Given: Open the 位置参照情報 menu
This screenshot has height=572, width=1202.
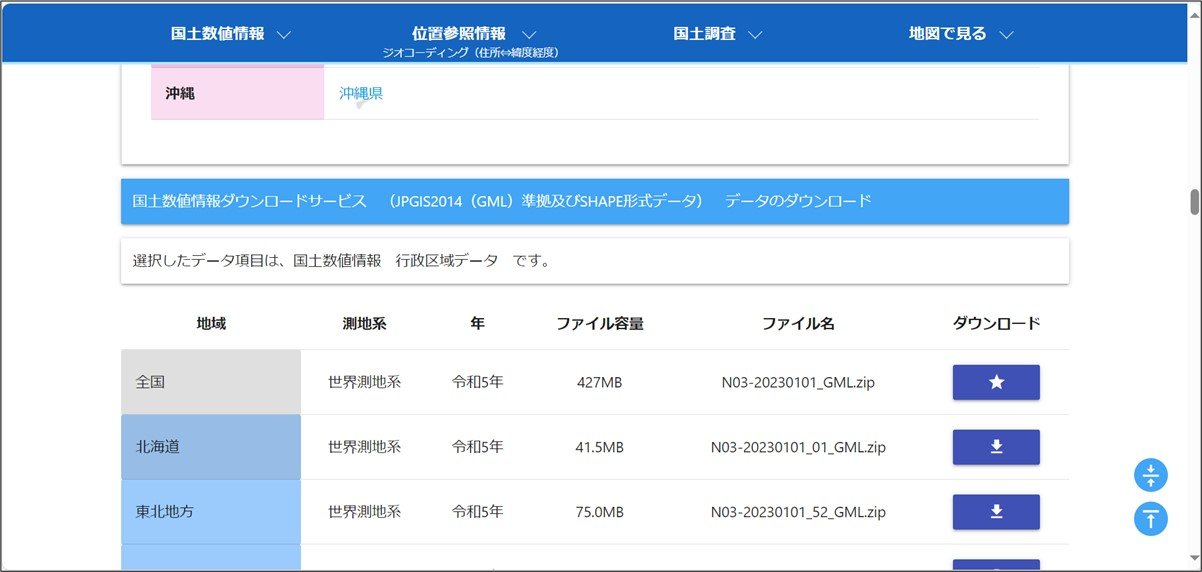Looking at the screenshot, I should 459,34.
